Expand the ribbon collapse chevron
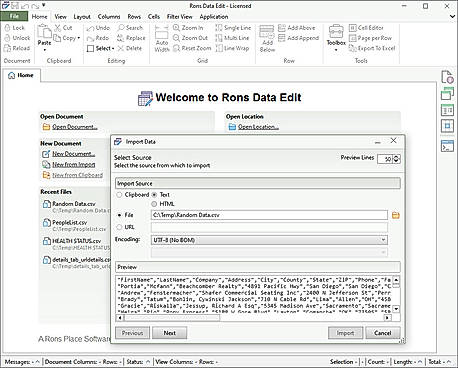Screen dimensions: 458x368 pos(452,16)
